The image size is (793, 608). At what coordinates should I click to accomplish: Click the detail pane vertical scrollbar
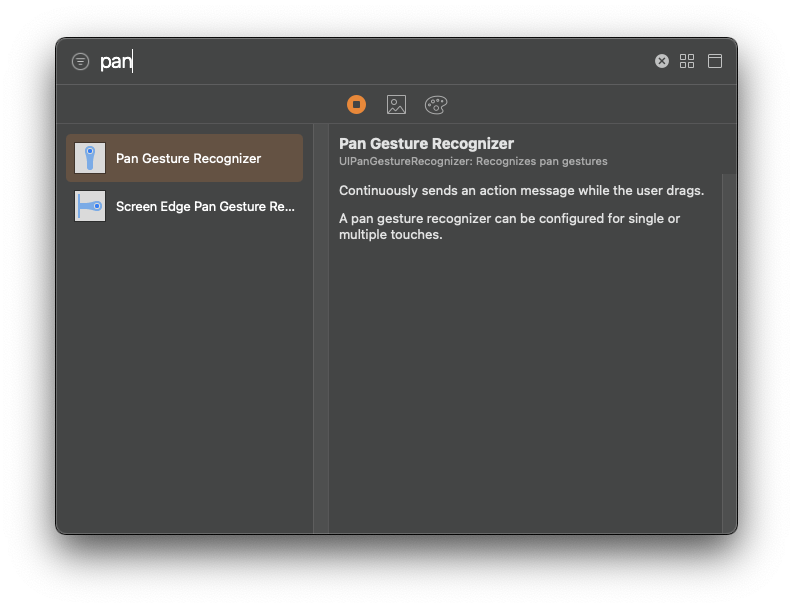coord(729,353)
